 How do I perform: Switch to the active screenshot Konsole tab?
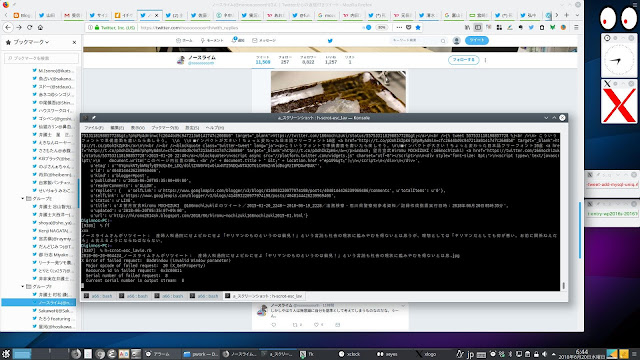[x=264, y=296]
